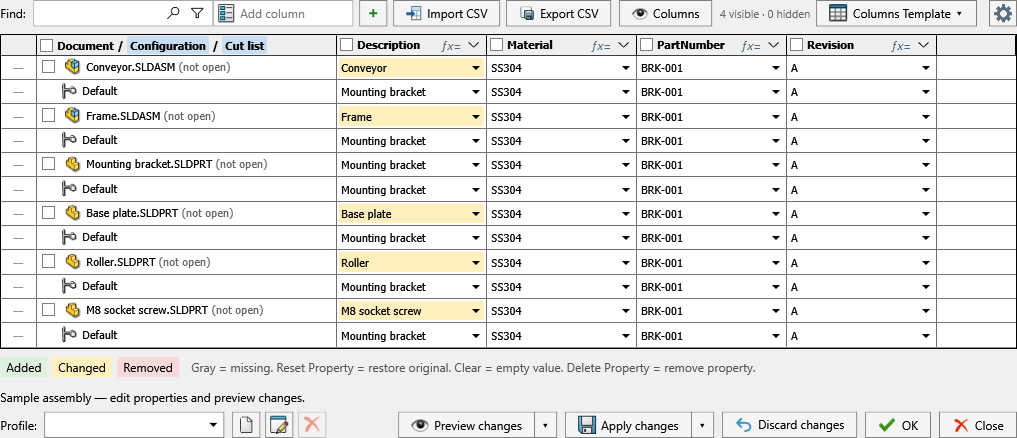Click the new profile page icon
This screenshot has height=438, width=1017.
coord(246,425)
